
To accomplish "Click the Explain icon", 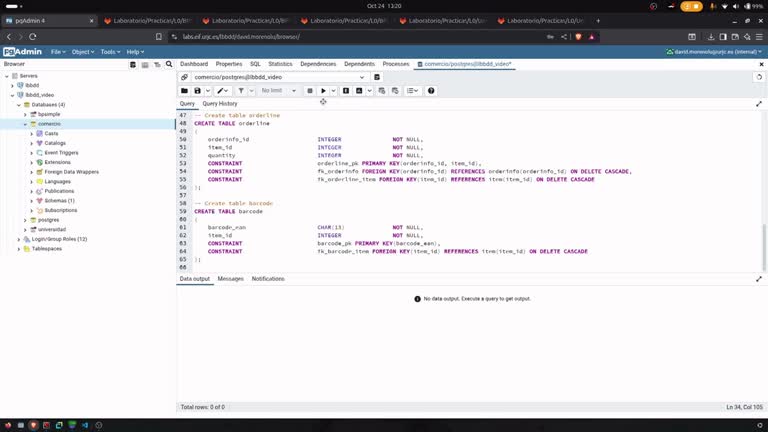I will tap(346, 91).
